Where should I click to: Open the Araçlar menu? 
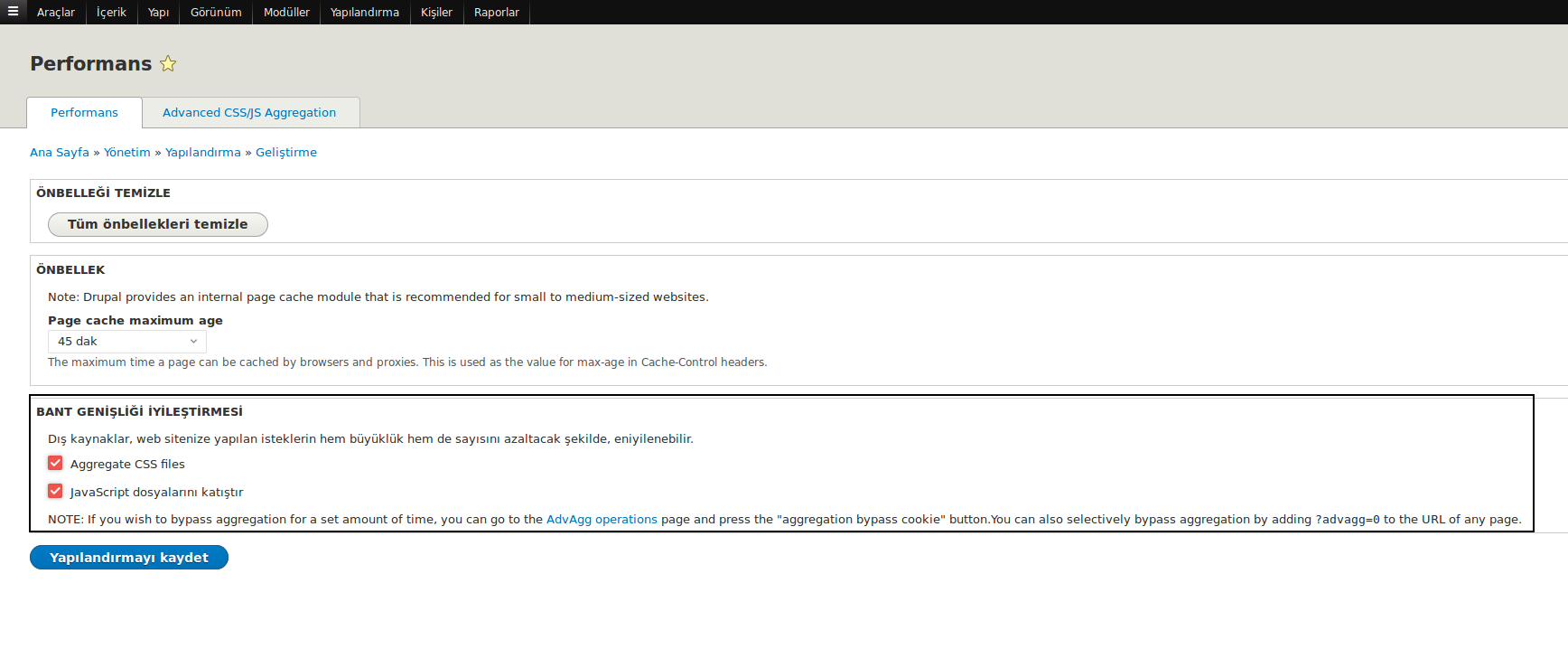pyautogui.click(x=56, y=12)
